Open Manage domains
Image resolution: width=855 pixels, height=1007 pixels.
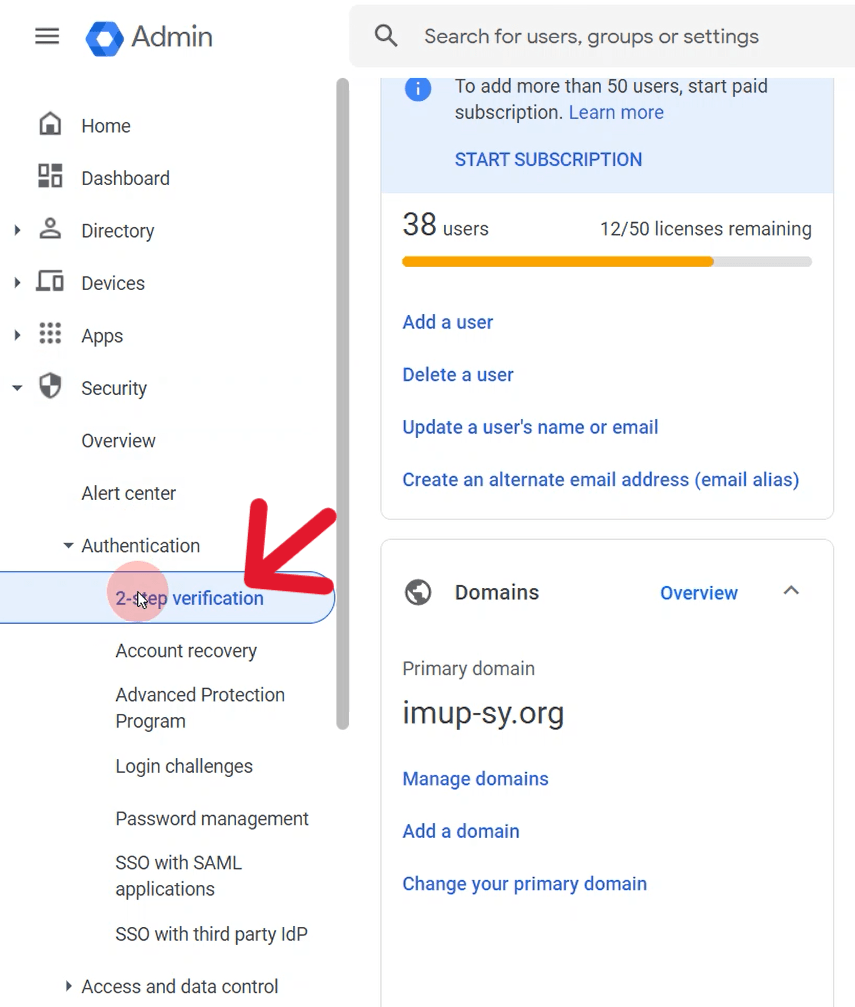(475, 778)
